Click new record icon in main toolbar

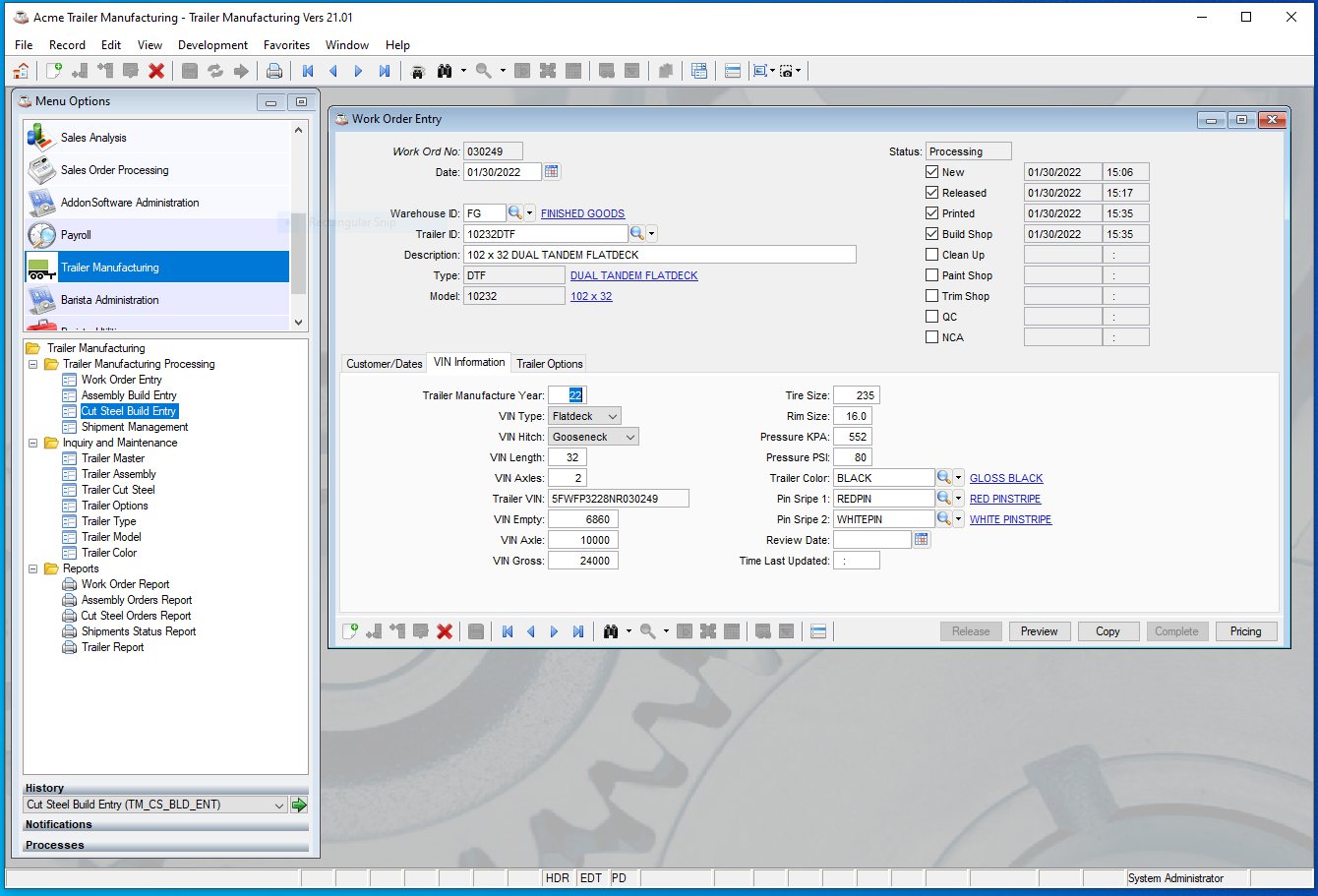(x=54, y=71)
